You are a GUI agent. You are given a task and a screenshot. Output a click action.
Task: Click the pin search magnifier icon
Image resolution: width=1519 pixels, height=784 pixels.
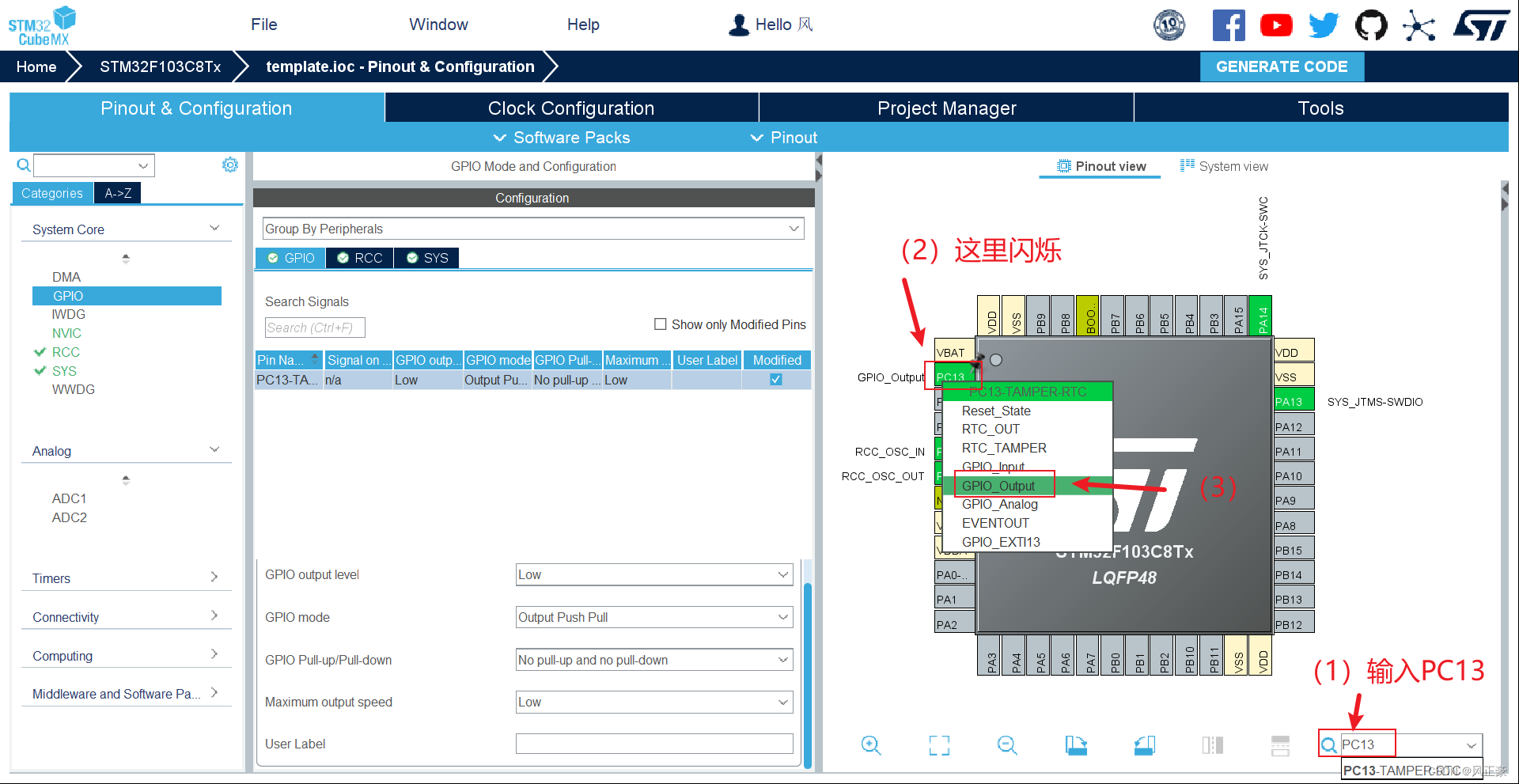coord(1329,744)
